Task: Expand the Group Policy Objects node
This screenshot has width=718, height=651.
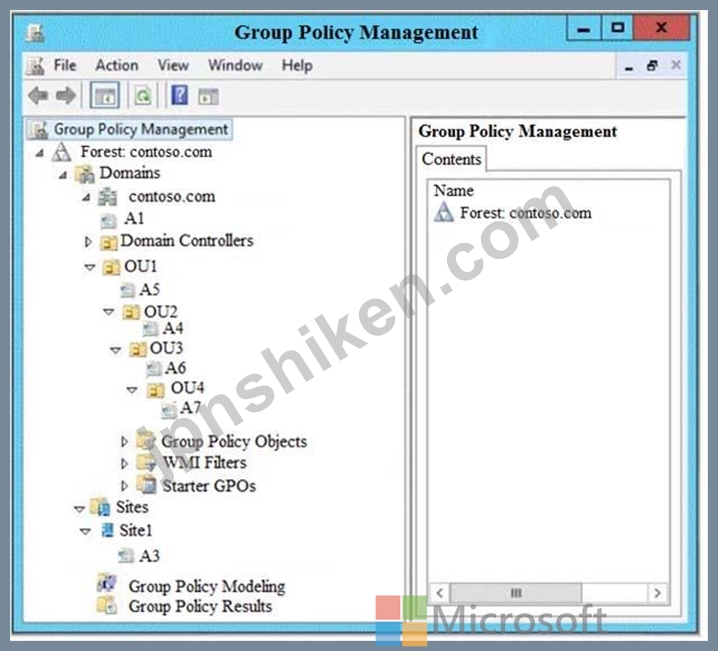Action: tap(124, 441)
